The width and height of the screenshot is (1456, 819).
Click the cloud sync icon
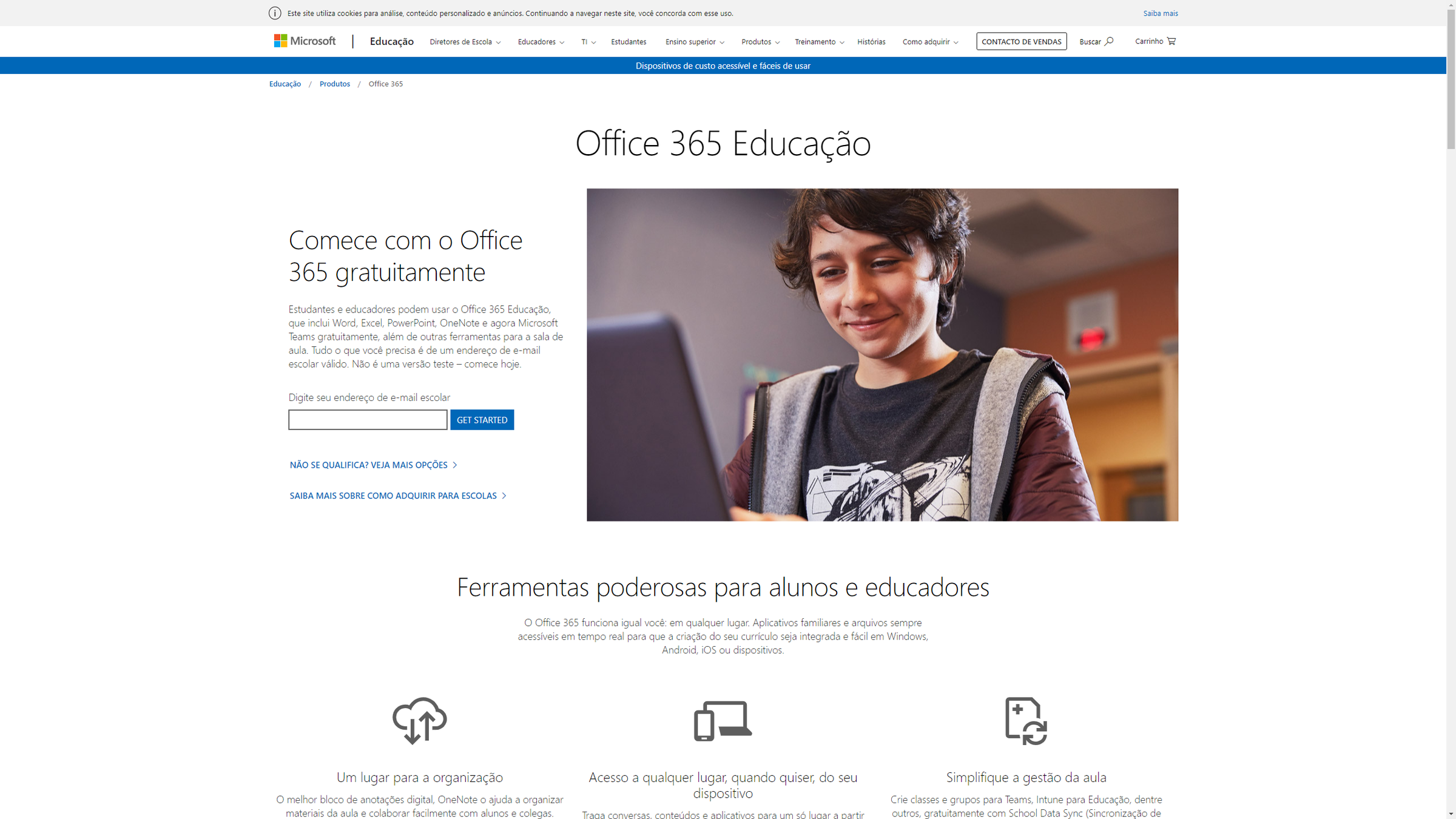point(419,720)
